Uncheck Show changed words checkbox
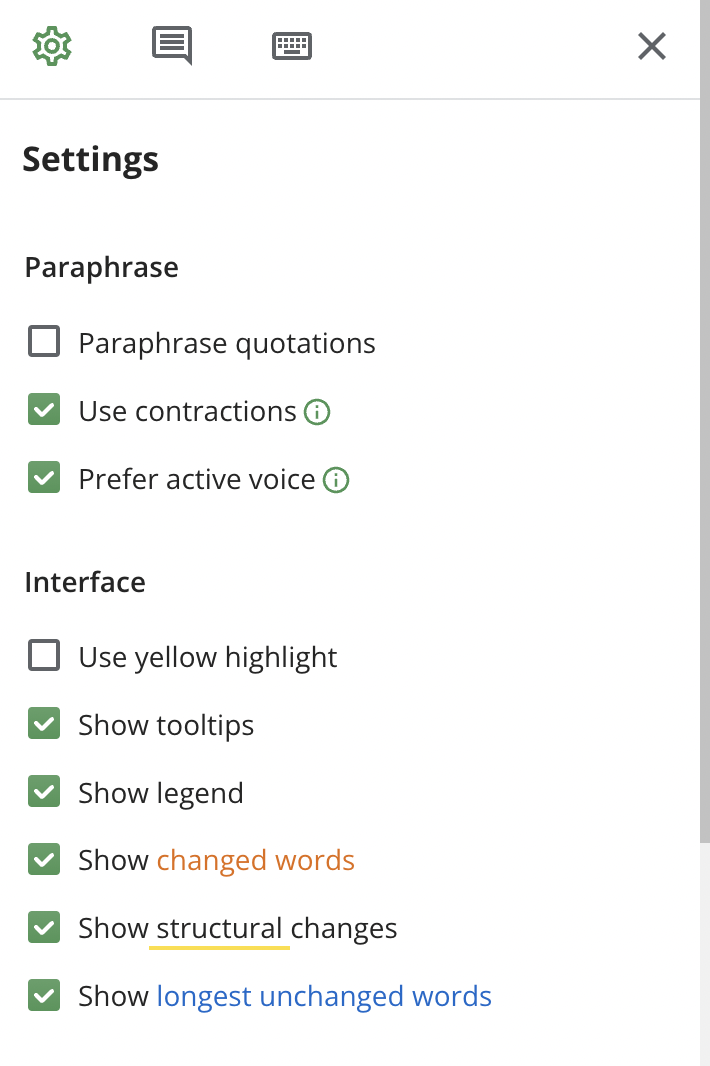 click(x=44, y=859)
